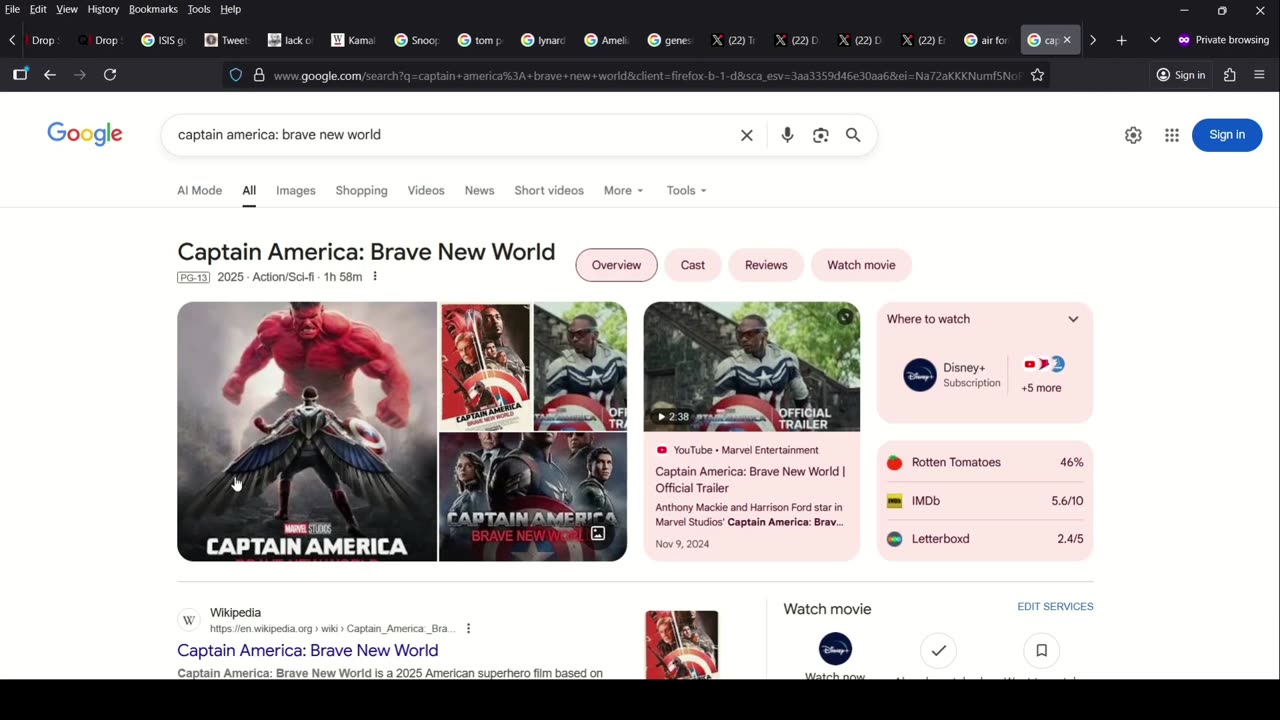This screenshot has width=1280, height=720.
Task: Start a voice search with microphone
Action: [787, 135]
